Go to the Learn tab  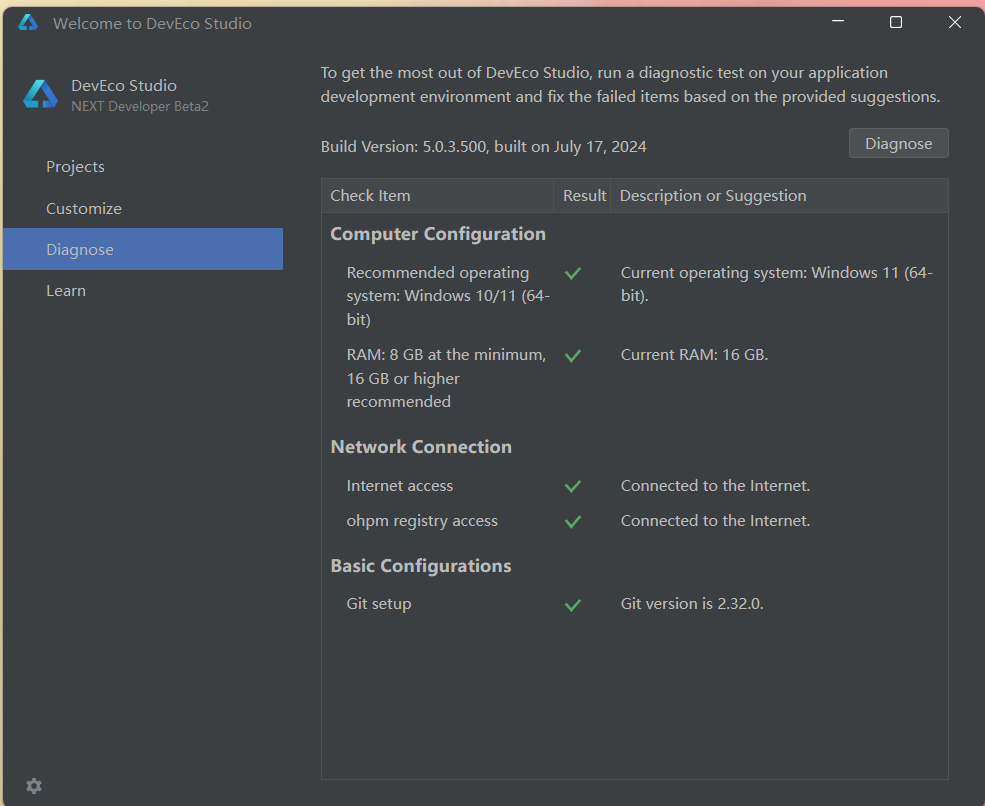143,291
